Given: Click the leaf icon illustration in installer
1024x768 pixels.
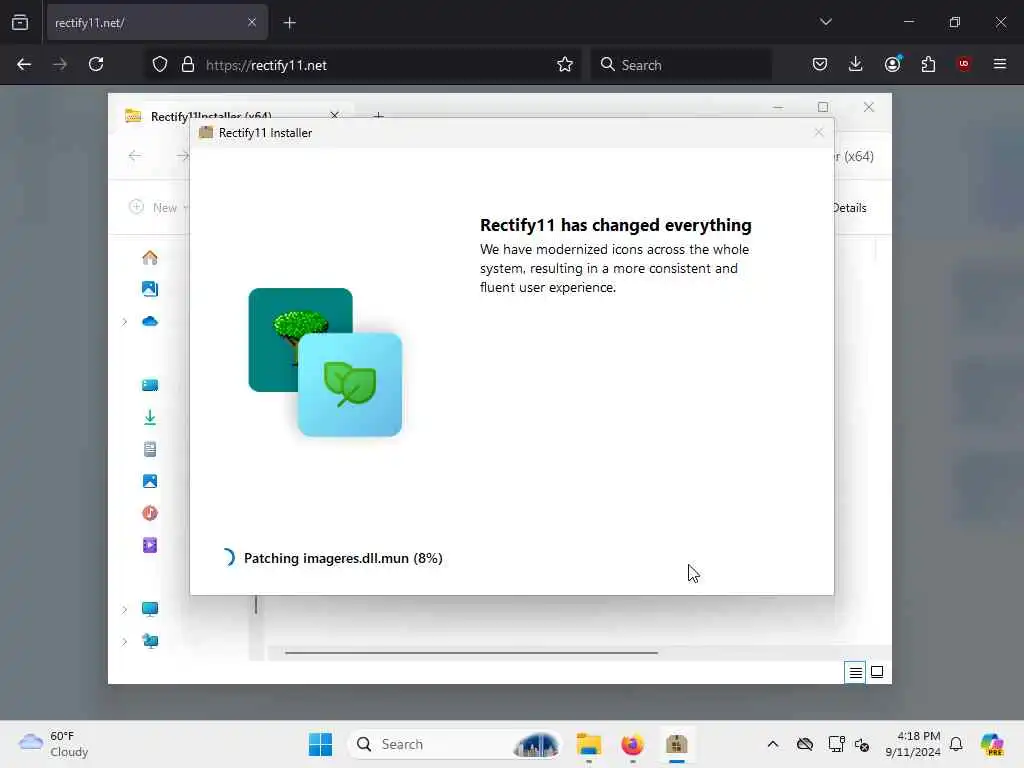Looking at the screenshot, I should pyautogui.click(x=349, y=385).
